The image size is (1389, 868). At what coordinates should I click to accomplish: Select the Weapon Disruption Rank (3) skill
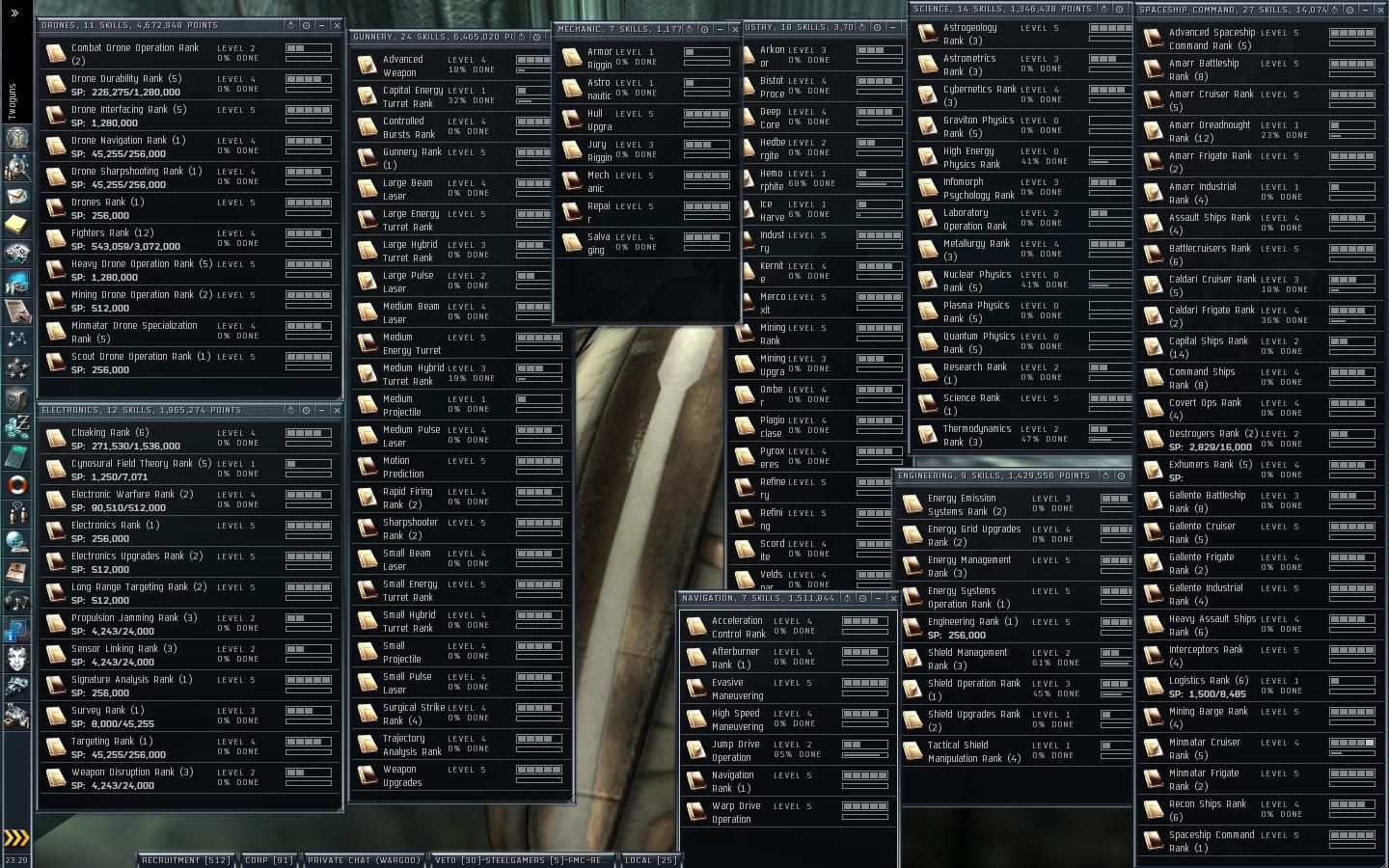190,778
